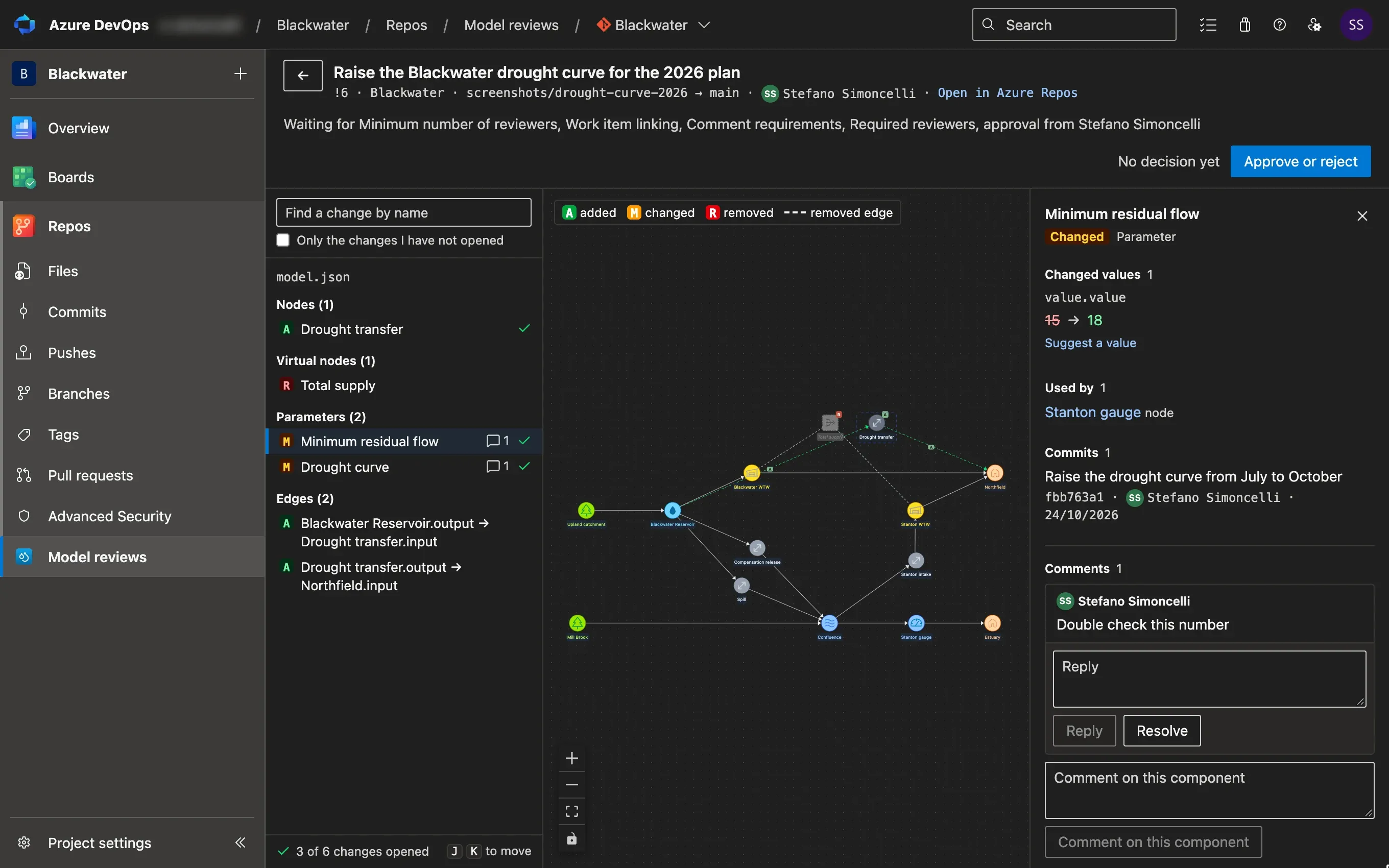Focus the Search box in header
Image resolution: width=1389 pixels, height=868 pixels.
pos(1074,25)
